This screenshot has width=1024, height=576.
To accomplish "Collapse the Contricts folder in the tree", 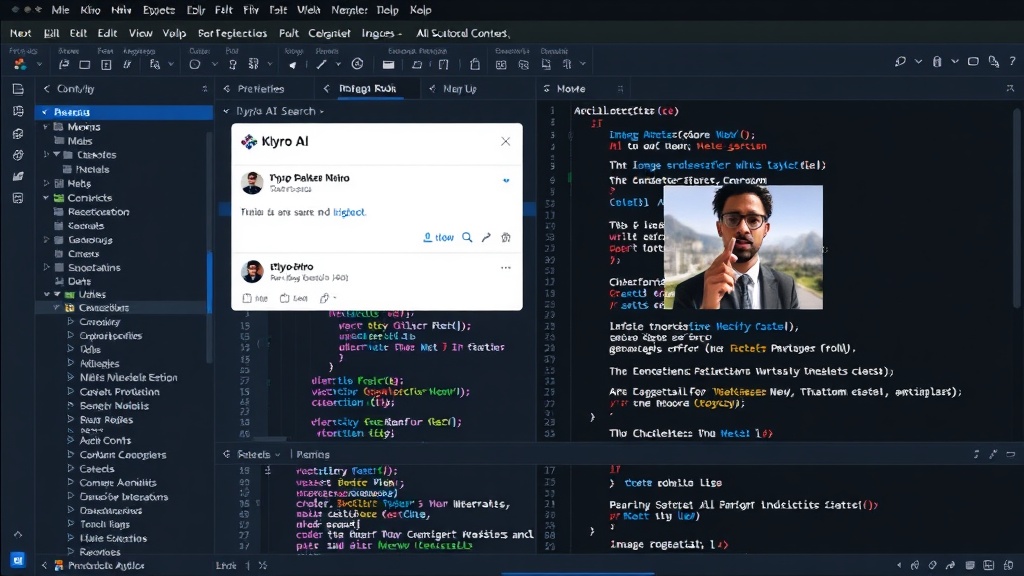I will tap(46, 198).
